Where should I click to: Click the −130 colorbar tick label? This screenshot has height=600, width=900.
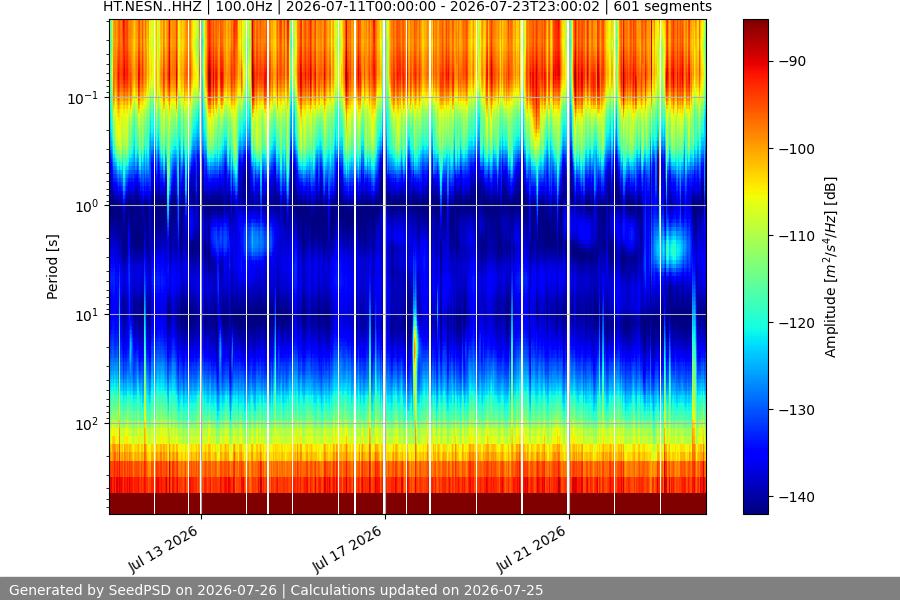coord(797,410)
